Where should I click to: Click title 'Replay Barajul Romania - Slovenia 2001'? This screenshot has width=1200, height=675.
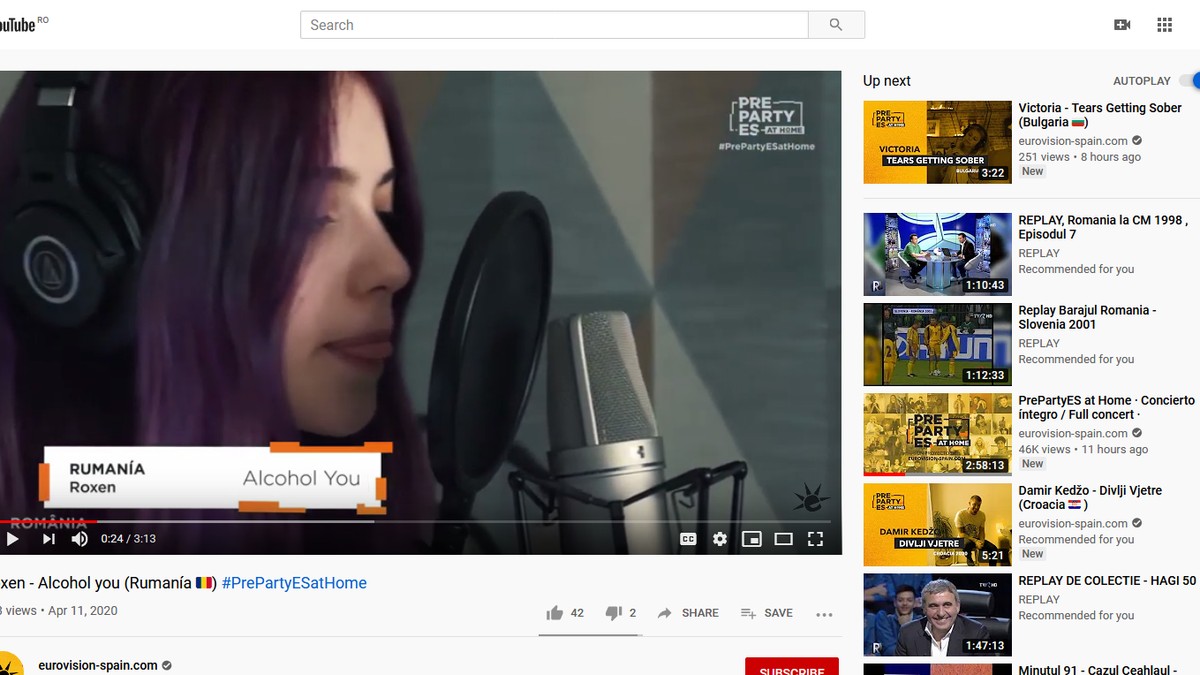pyautogui.click(x=1087, y=317)
